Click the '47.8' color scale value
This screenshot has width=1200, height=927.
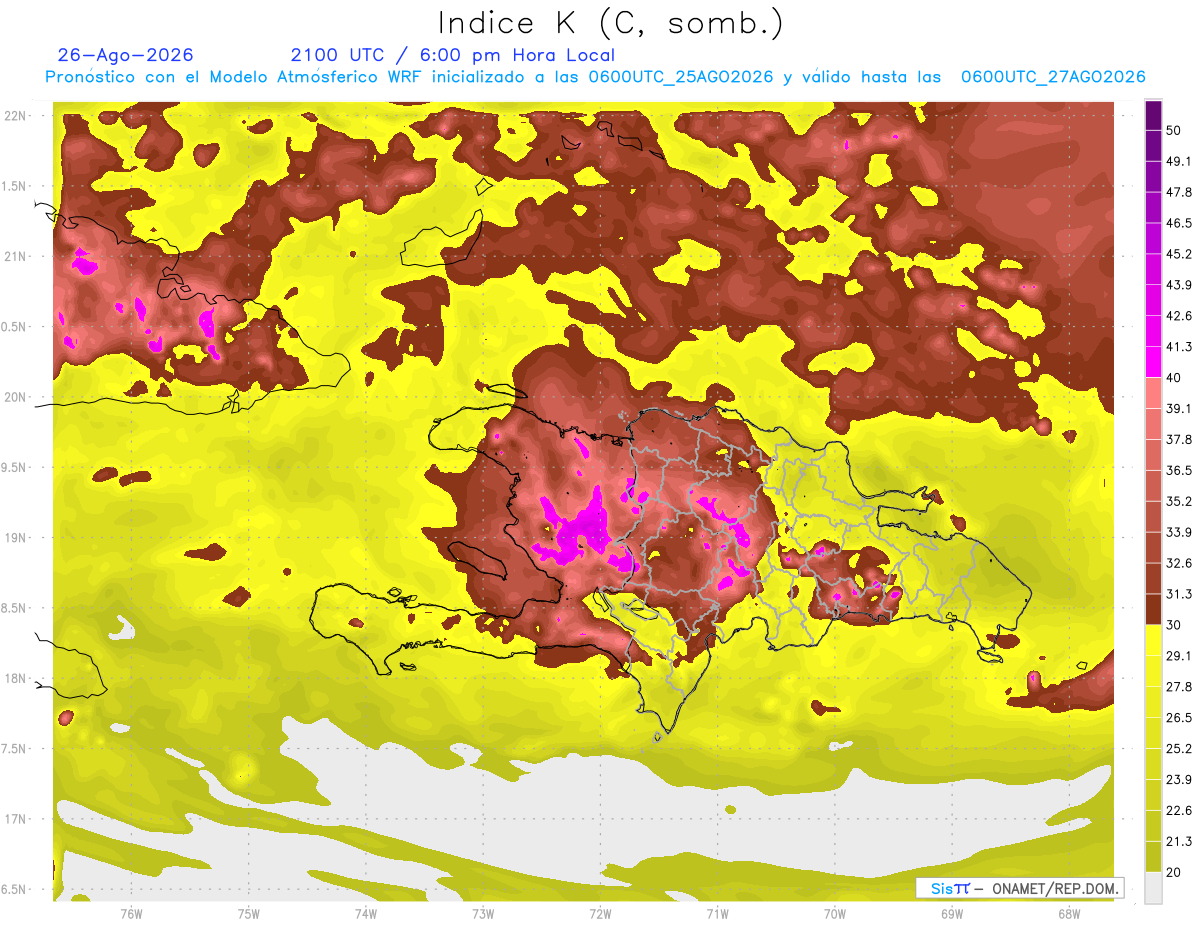[1179, 192]
